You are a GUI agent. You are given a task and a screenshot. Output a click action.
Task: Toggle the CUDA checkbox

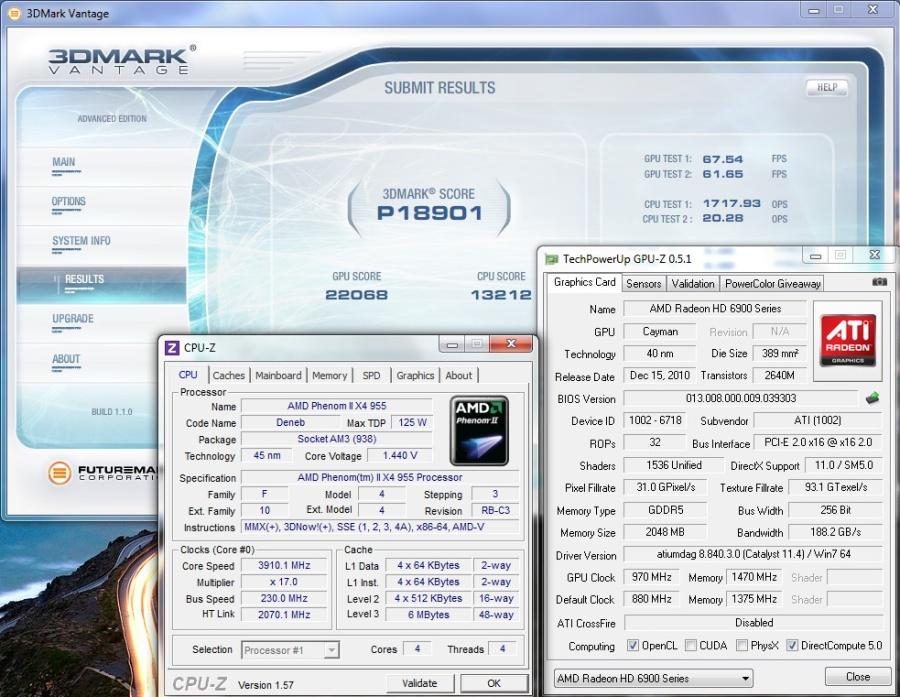(690, 645)
